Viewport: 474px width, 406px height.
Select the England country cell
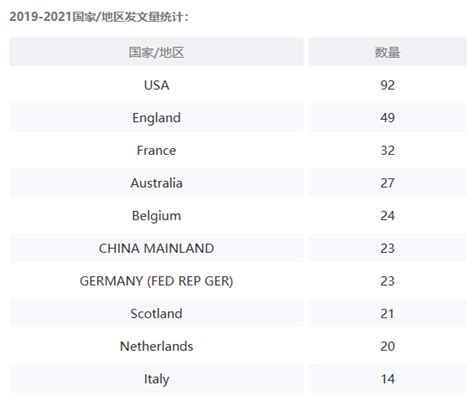click(x=156, y=118)
